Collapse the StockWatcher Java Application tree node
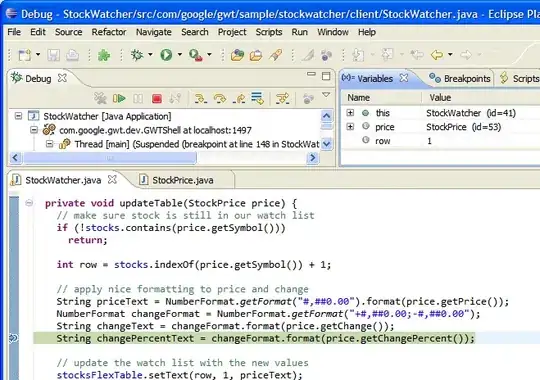This screenshot has width=540, height=380. point(18,116)
